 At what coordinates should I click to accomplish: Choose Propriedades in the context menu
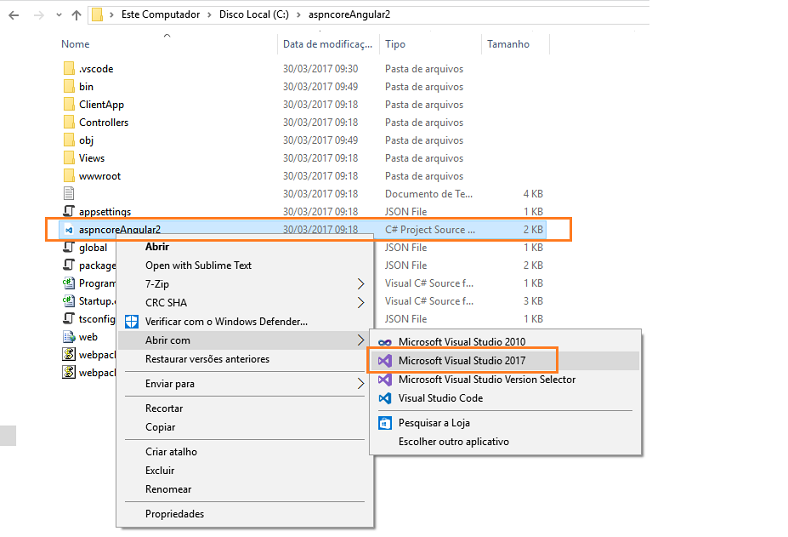tap(245, 513)
